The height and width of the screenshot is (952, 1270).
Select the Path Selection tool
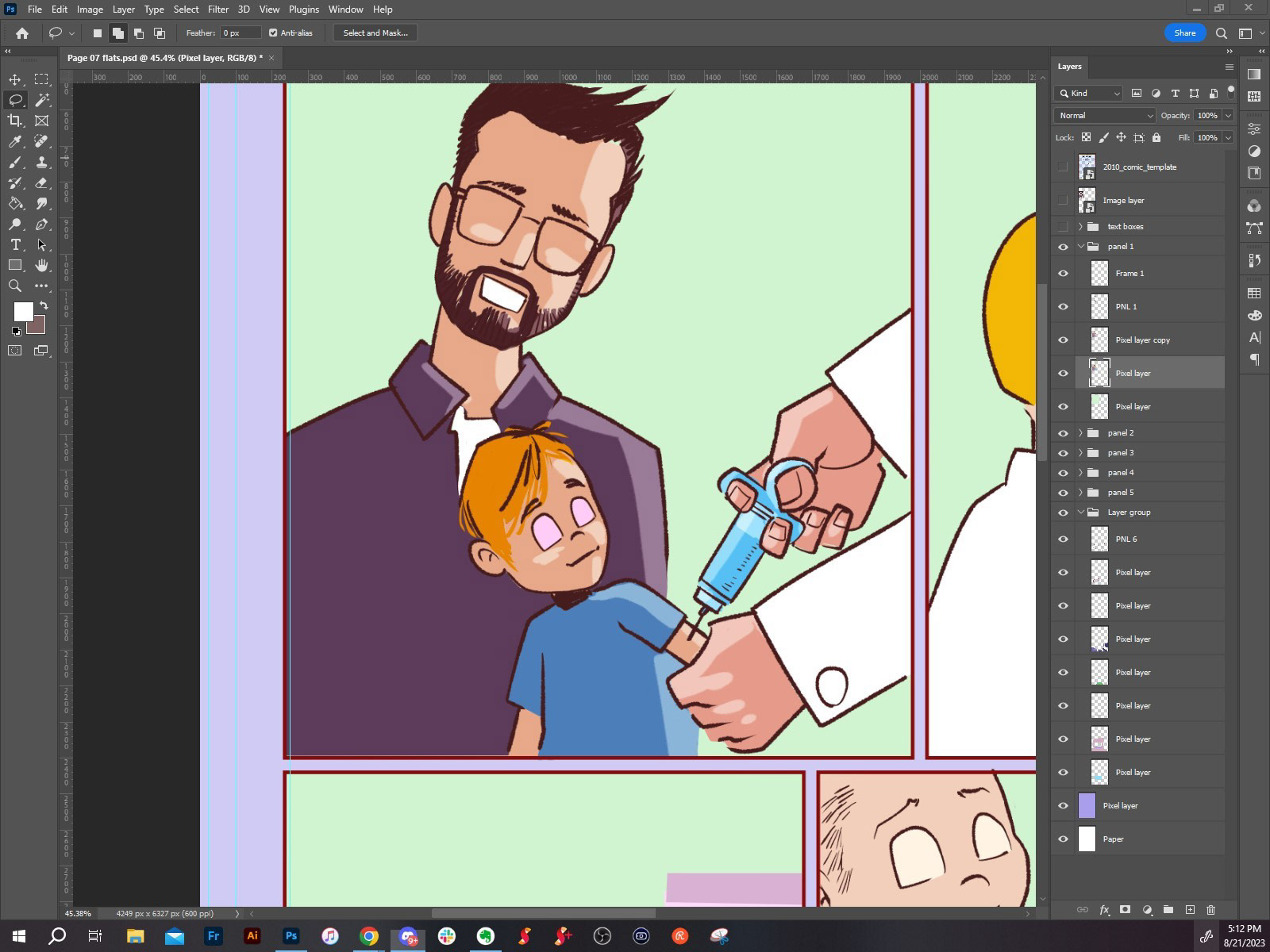pyautogui.click(x=42, y=244)
